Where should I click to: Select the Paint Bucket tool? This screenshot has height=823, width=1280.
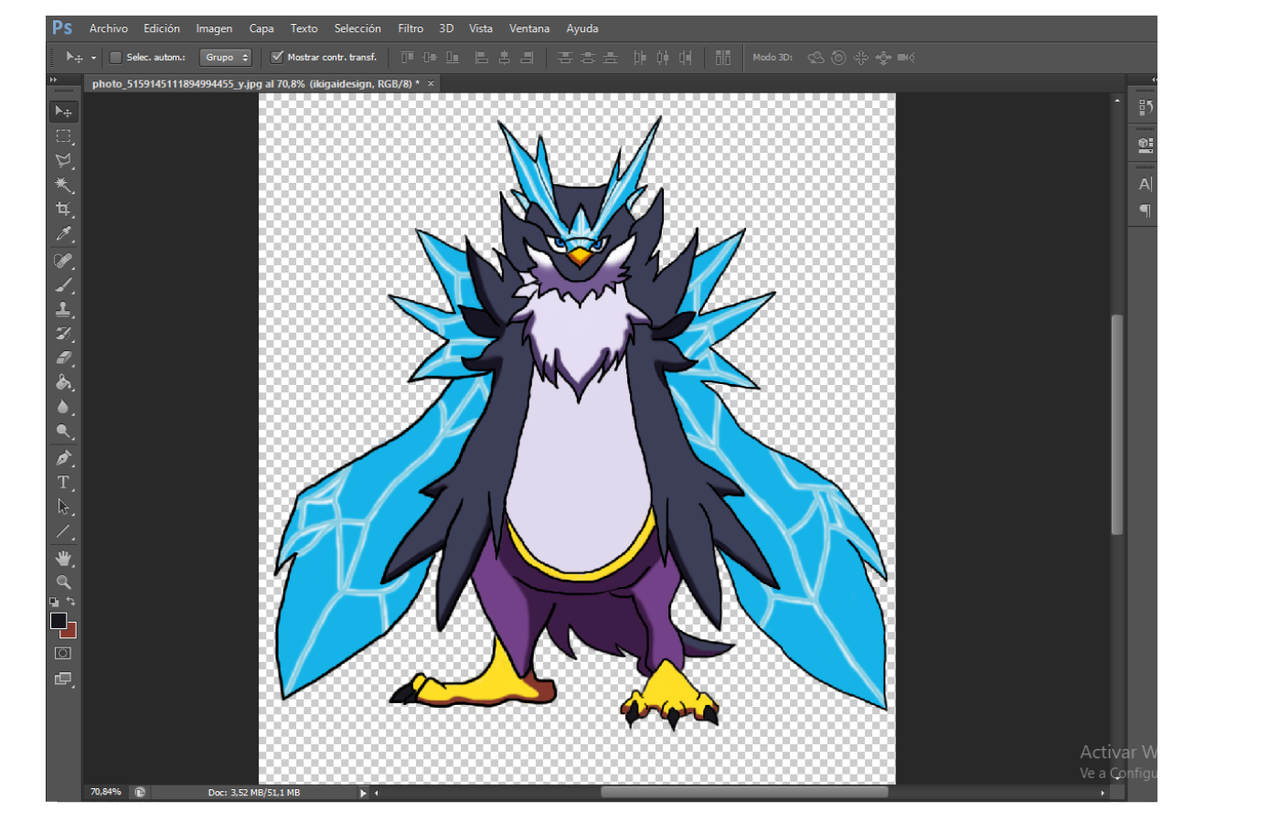pyautogui.click(x=63, y=382)
